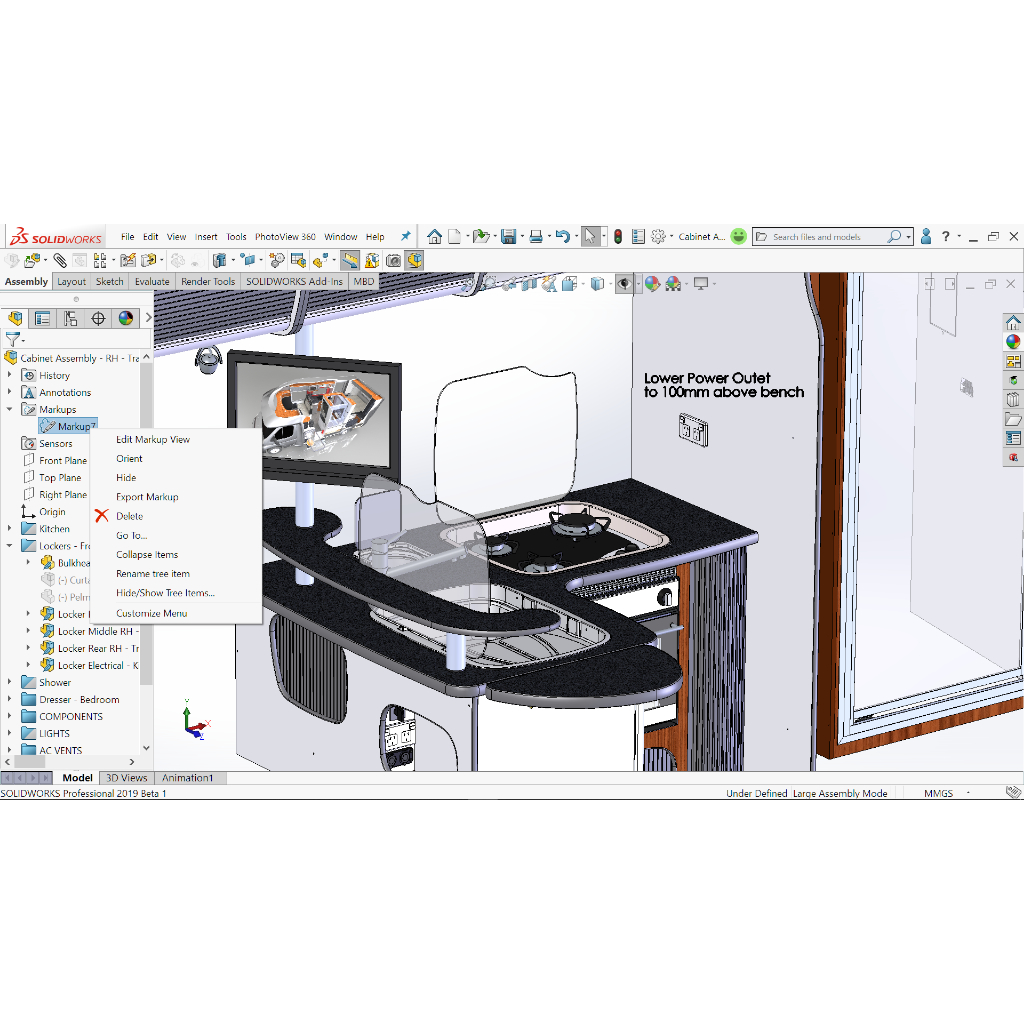Click the View Settings monitor icon

701,283
